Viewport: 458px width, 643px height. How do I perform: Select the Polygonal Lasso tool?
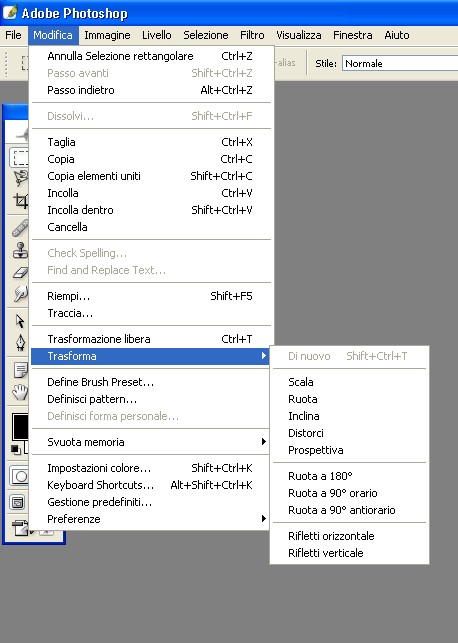20,178
